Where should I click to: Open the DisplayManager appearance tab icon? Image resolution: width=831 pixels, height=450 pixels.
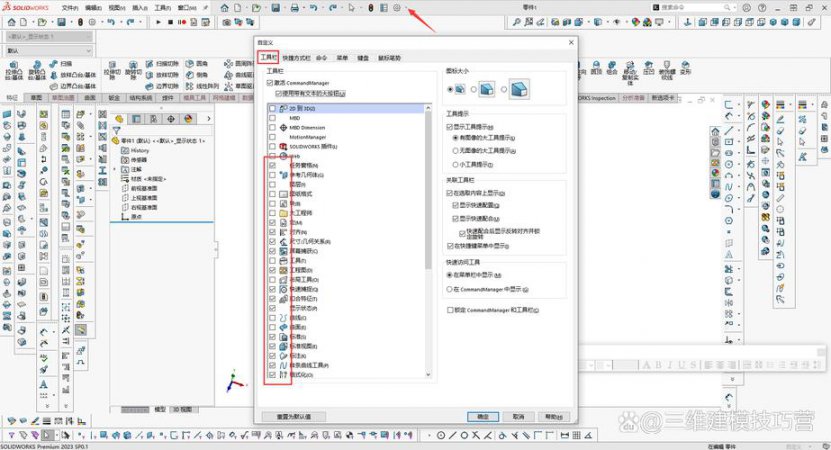pyautogui.click(x=188, y=119)
